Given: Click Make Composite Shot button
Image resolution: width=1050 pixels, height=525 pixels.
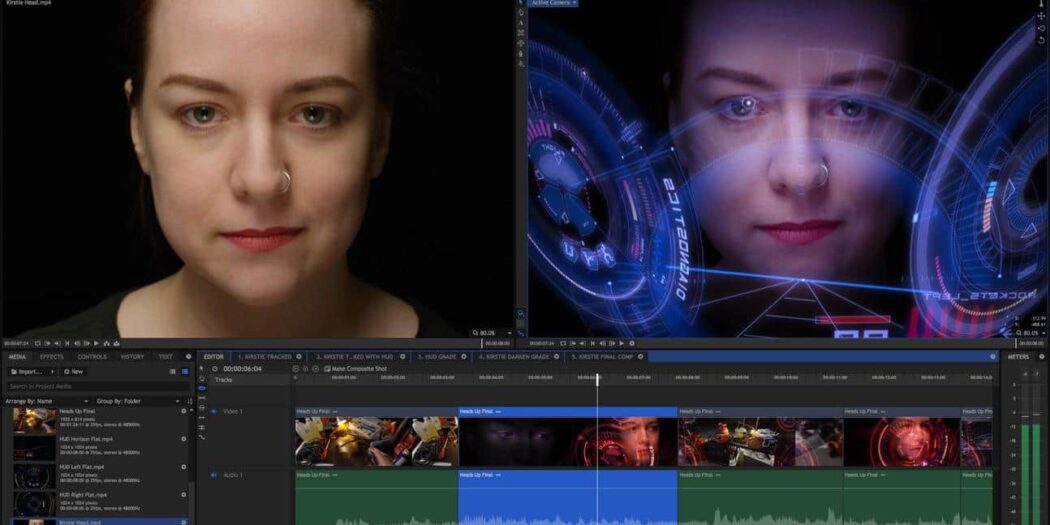Looking at the screenshot, I should (355, 369).
